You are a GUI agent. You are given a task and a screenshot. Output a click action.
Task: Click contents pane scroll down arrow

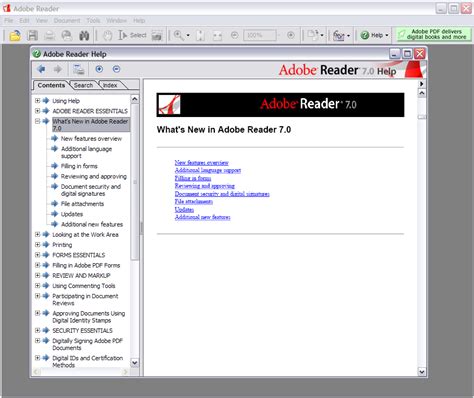135,363
